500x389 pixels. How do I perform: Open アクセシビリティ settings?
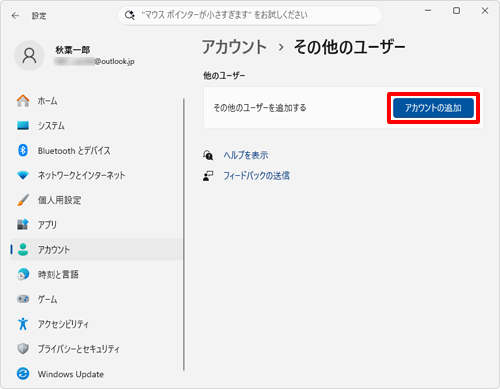(x=97, y=324)
